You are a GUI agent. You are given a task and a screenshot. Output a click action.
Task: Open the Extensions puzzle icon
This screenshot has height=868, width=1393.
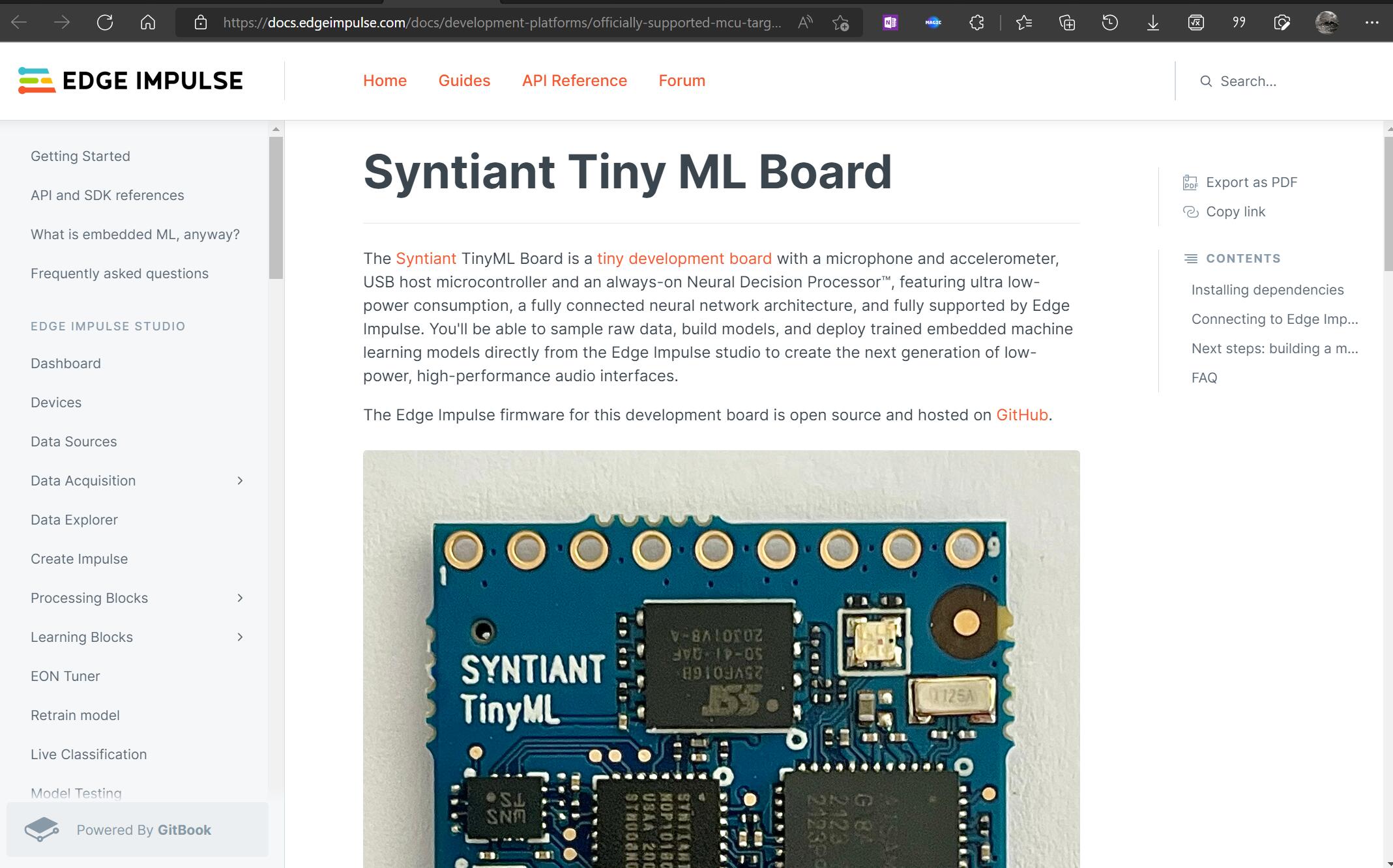(976, 23)
